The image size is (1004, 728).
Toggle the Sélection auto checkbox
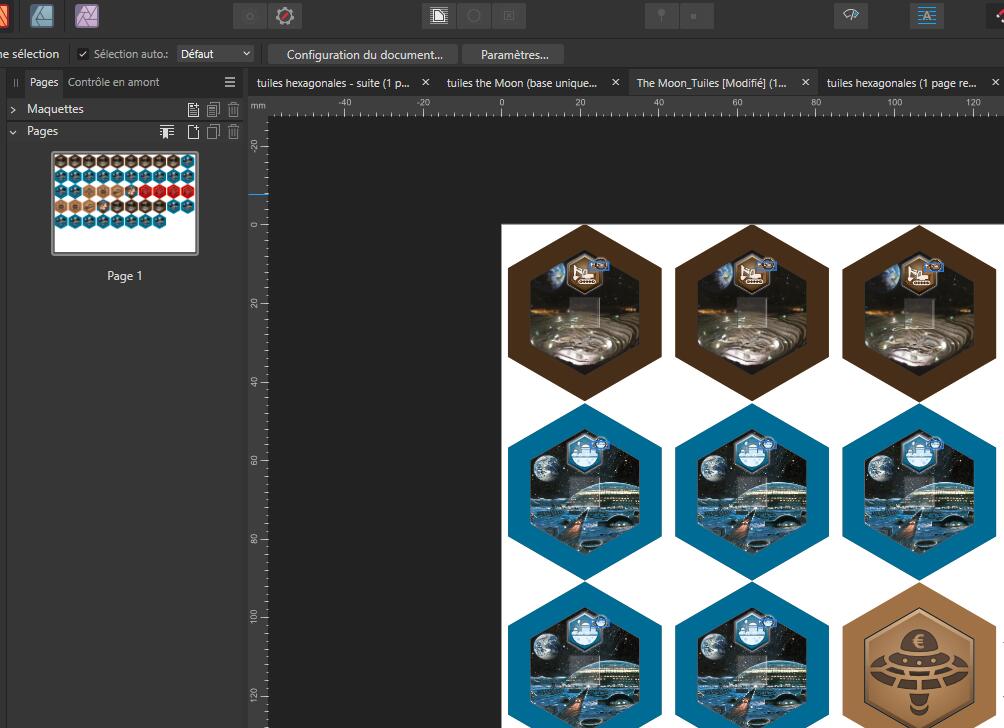pyautogui.click(x=83, y=54)
